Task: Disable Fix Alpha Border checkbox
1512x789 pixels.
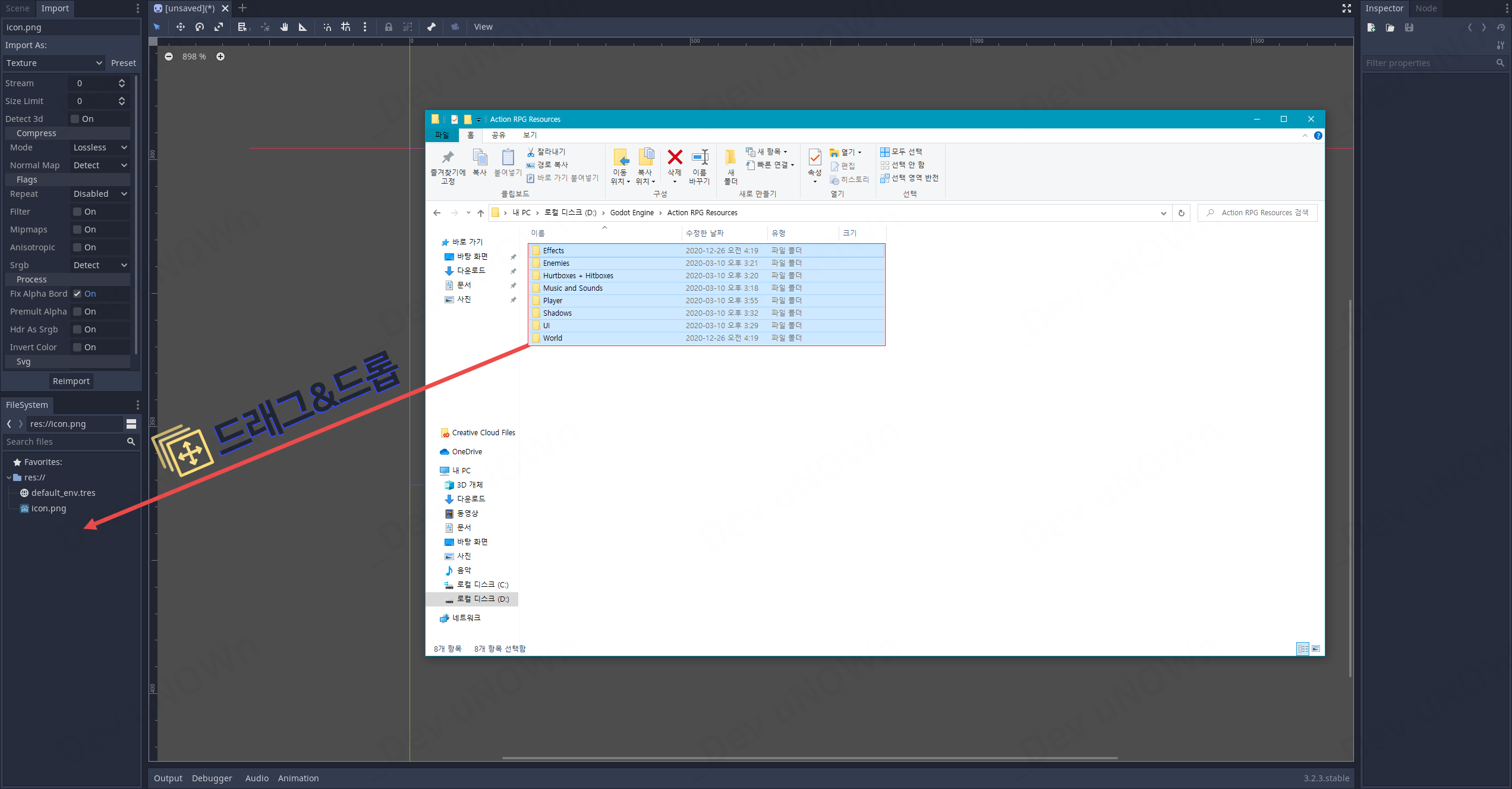Action: click(77, 294)
